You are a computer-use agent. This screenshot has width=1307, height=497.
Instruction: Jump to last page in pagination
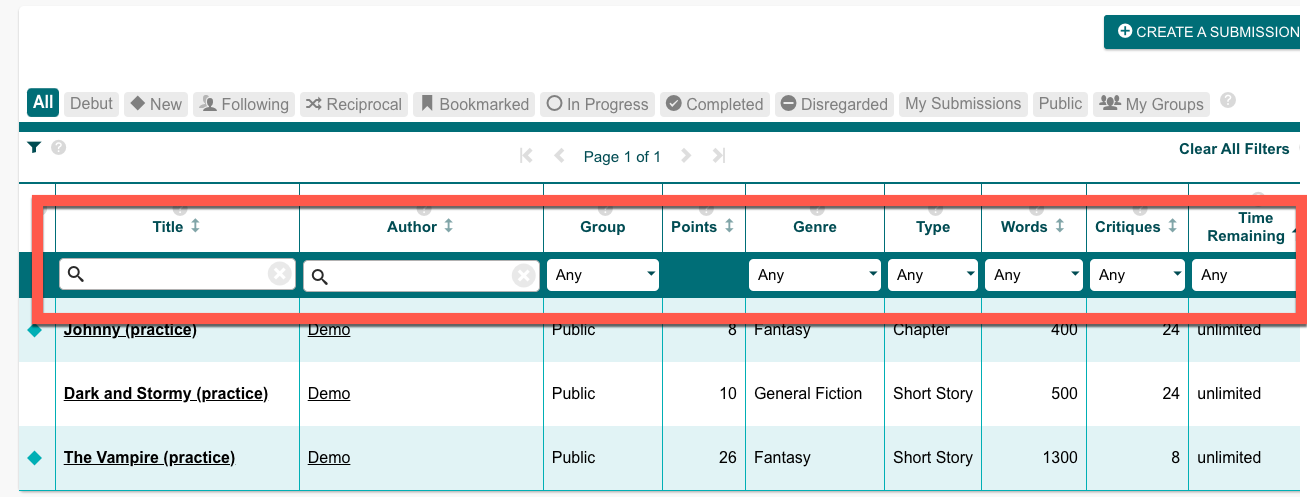[x=718, y=156]
